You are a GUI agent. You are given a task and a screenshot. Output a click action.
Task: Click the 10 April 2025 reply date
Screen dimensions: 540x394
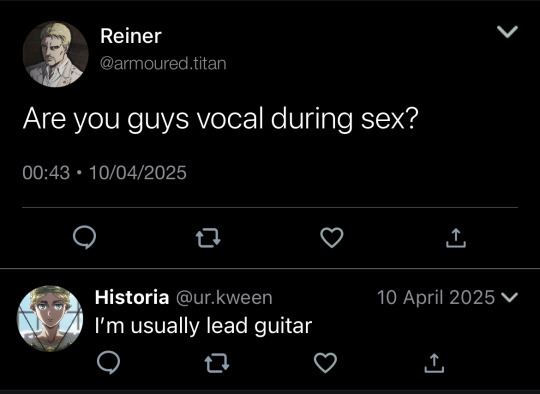click(436, 297)
